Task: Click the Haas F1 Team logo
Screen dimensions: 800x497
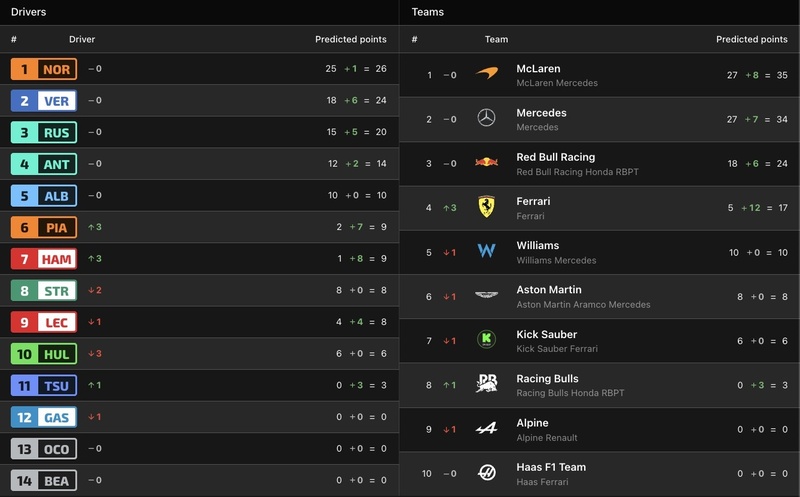Action: 486,473
